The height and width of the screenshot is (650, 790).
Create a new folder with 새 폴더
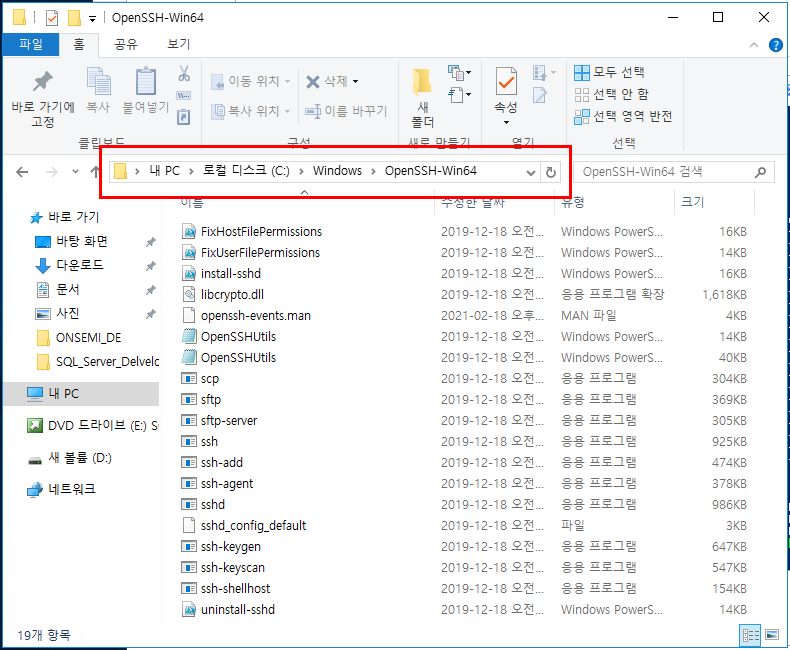(422, 98)
